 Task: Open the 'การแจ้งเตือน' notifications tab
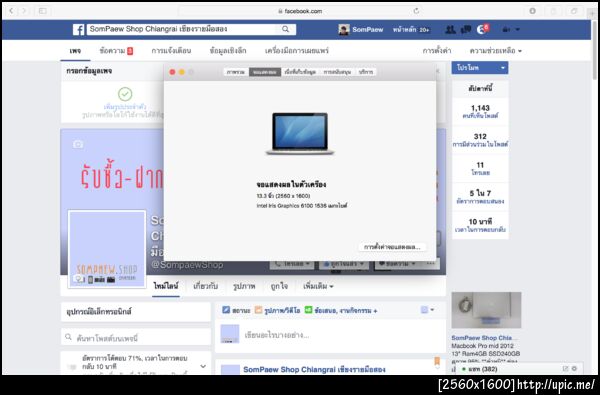point(171,51)
